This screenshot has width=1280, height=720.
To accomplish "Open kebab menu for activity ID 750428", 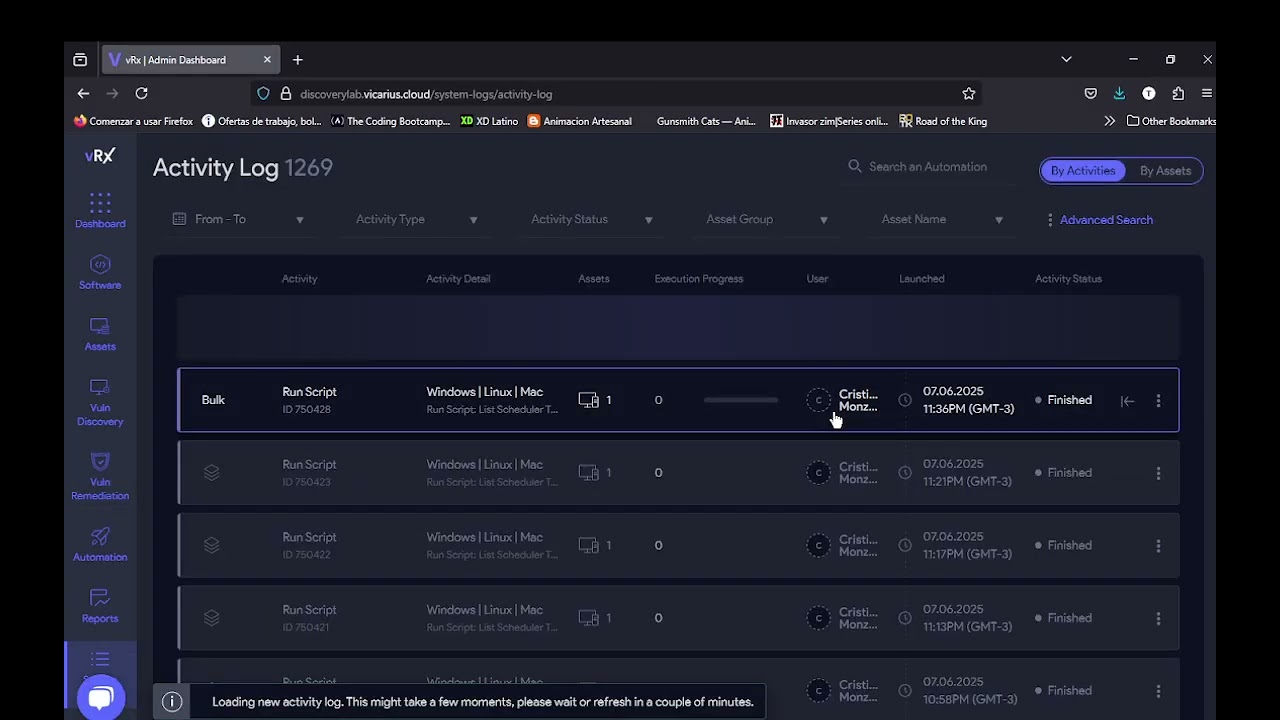I will (1158, 400).
